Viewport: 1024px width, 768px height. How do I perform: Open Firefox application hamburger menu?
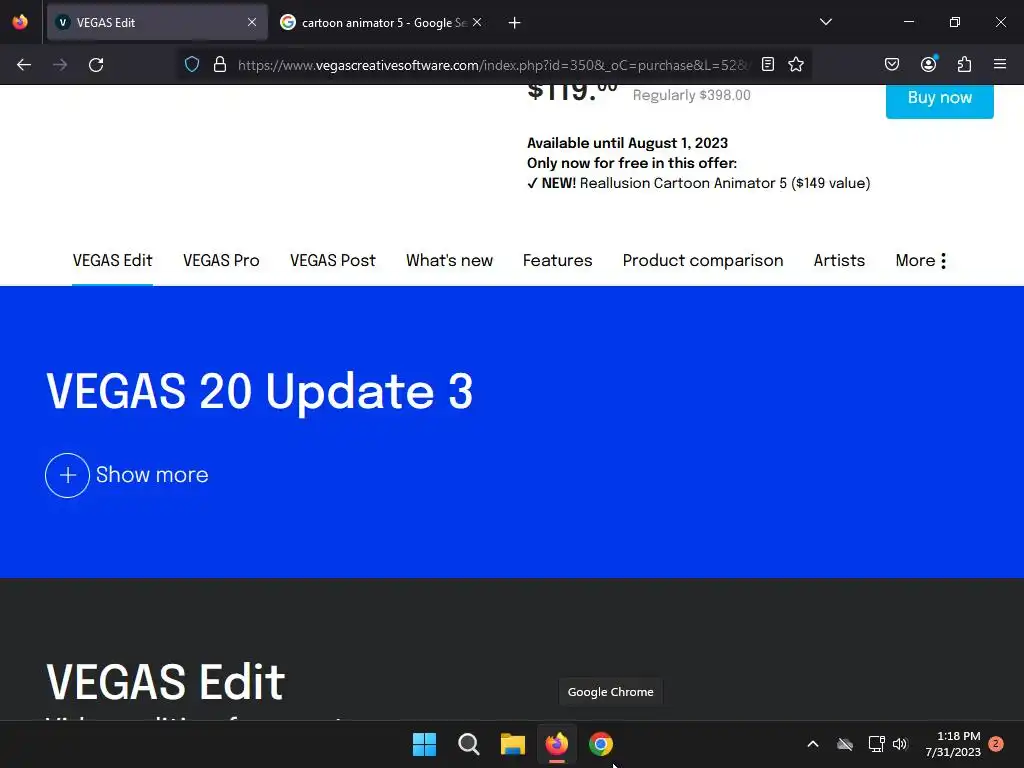pos(1000,65)
